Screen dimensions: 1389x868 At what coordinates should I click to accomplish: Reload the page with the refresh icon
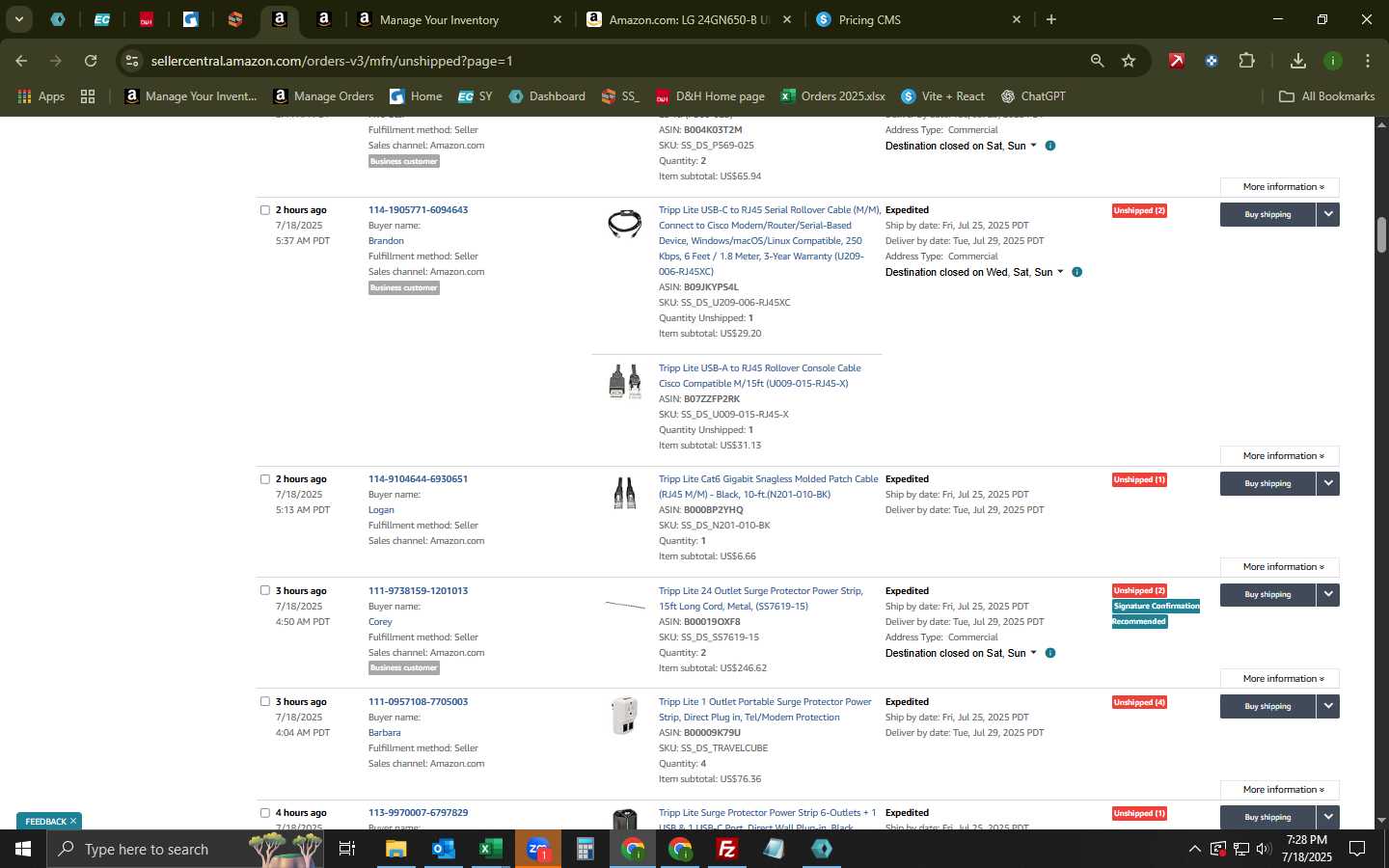click(91, 61)
